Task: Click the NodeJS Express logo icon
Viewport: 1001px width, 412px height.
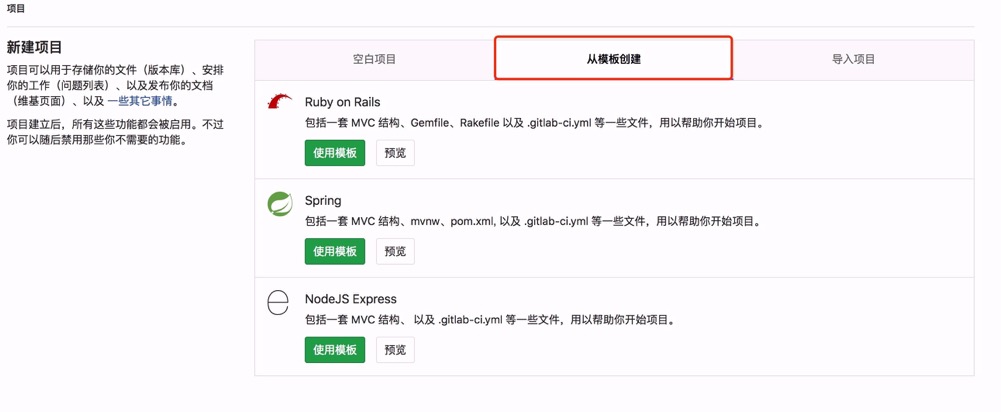Action: click(278, 302)
